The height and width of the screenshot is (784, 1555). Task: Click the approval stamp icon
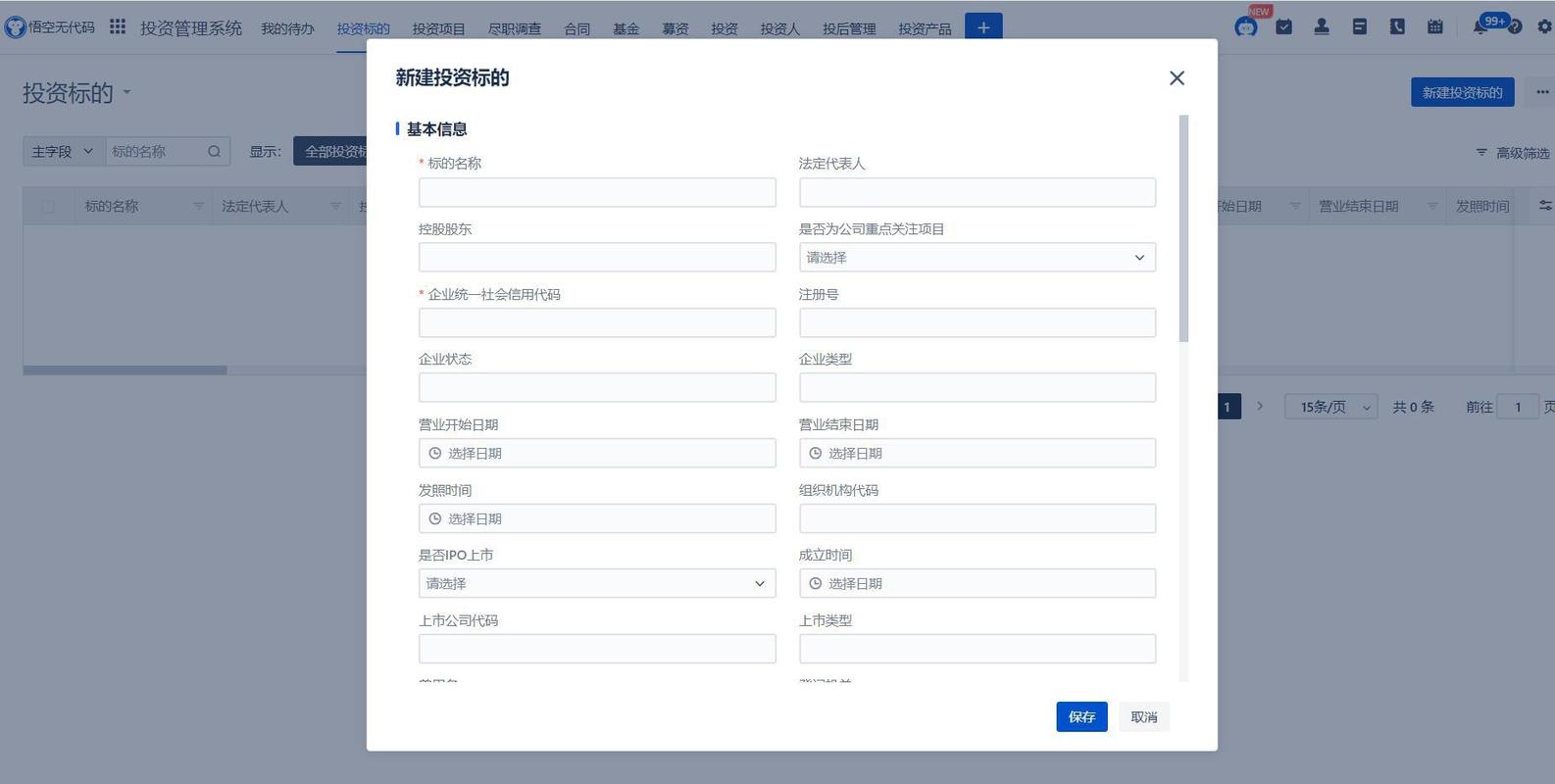1322,27
